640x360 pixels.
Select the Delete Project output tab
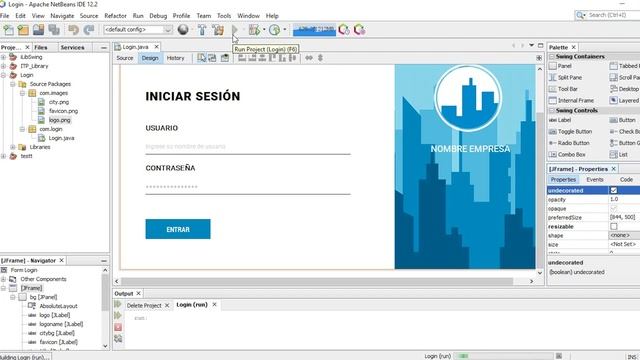(x=144, y=305)
